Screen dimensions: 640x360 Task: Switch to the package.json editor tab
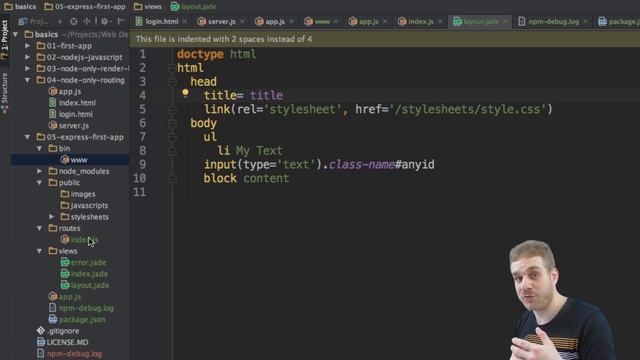(619, 21)
